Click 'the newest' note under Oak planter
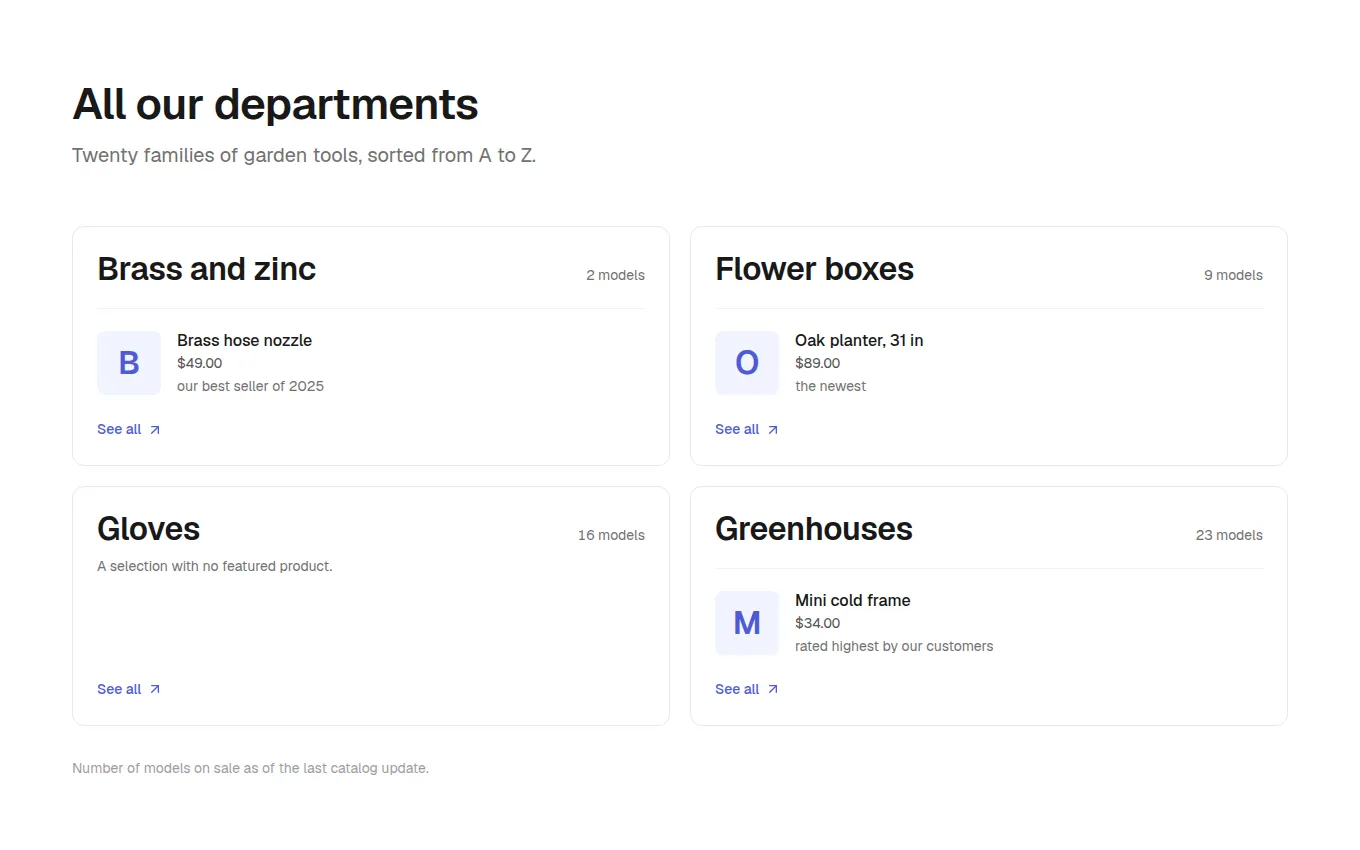 [x=830, y=386]
